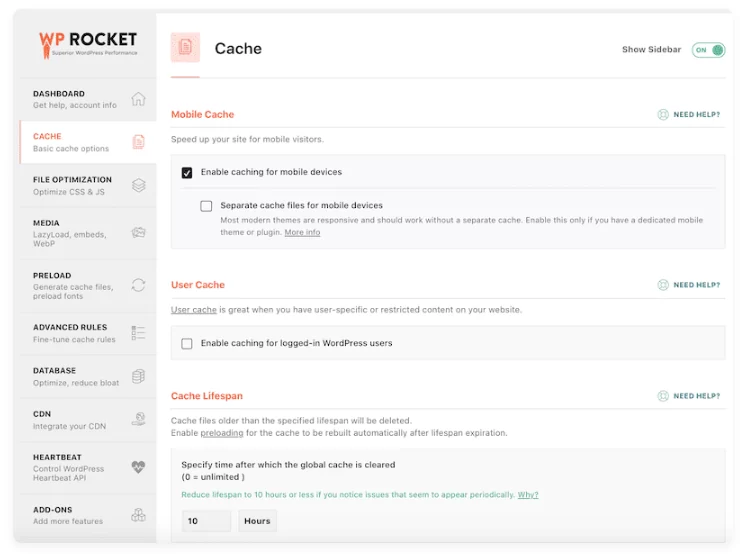Follow the User cache link
This screenshot has height=554, width=747.
[x=194, y=310]
